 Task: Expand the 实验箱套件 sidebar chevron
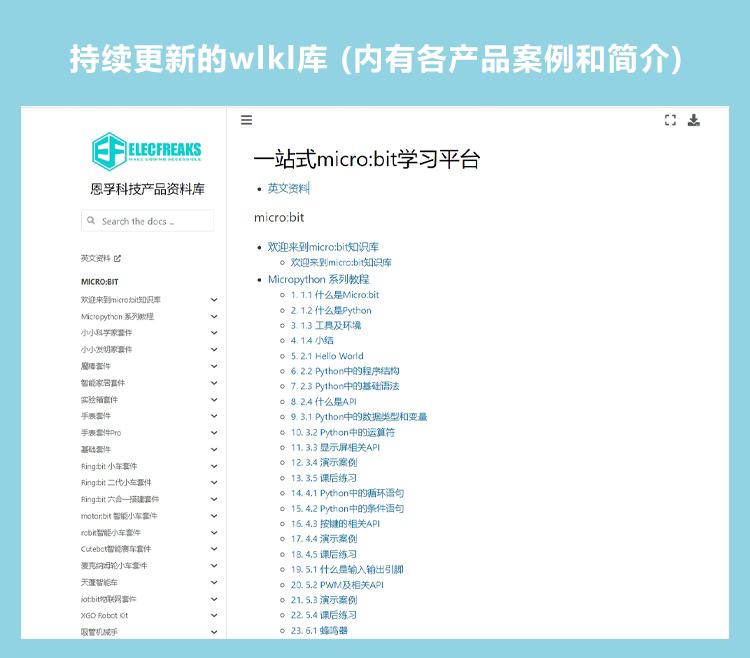(x=214, y=400)
